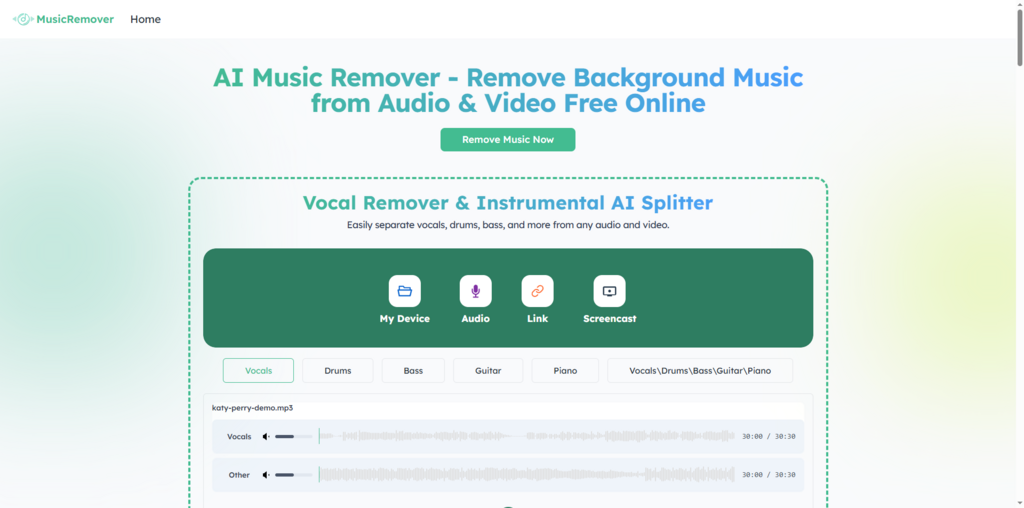
Task: Go to the Home page
Action: click(x=145, y=19)
